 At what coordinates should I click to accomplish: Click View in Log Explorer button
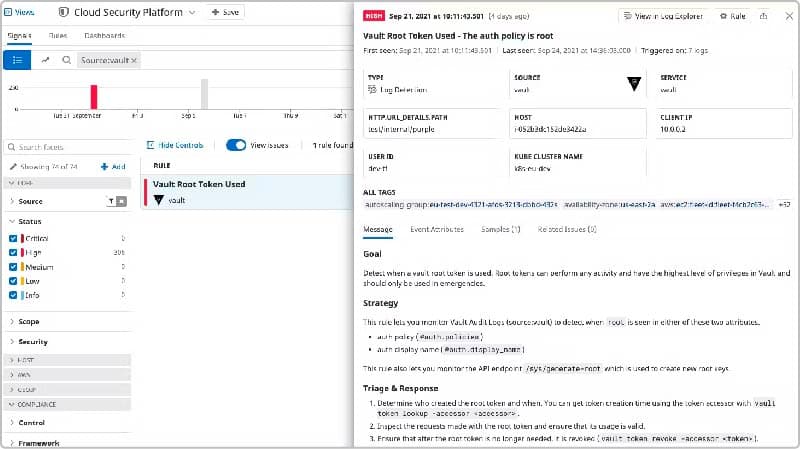(x=665, y=16)
